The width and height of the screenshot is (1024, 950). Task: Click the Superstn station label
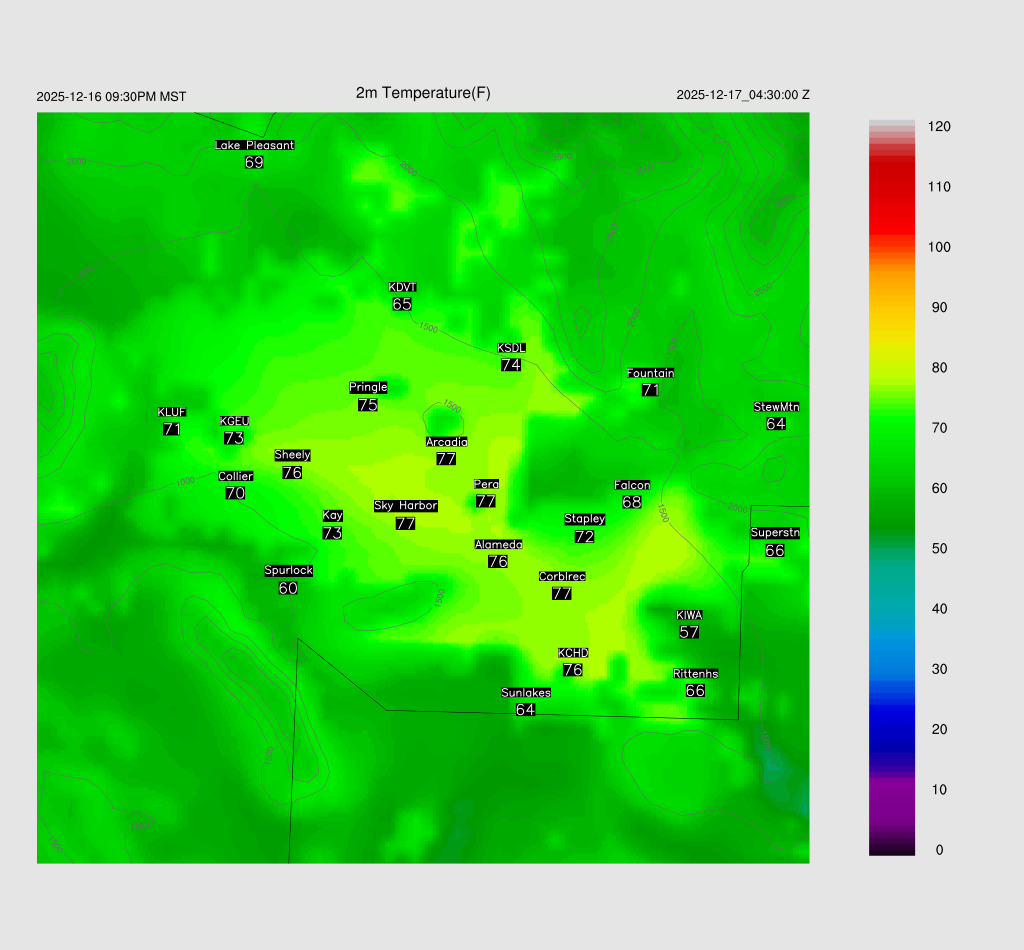(x=775, y=533)
